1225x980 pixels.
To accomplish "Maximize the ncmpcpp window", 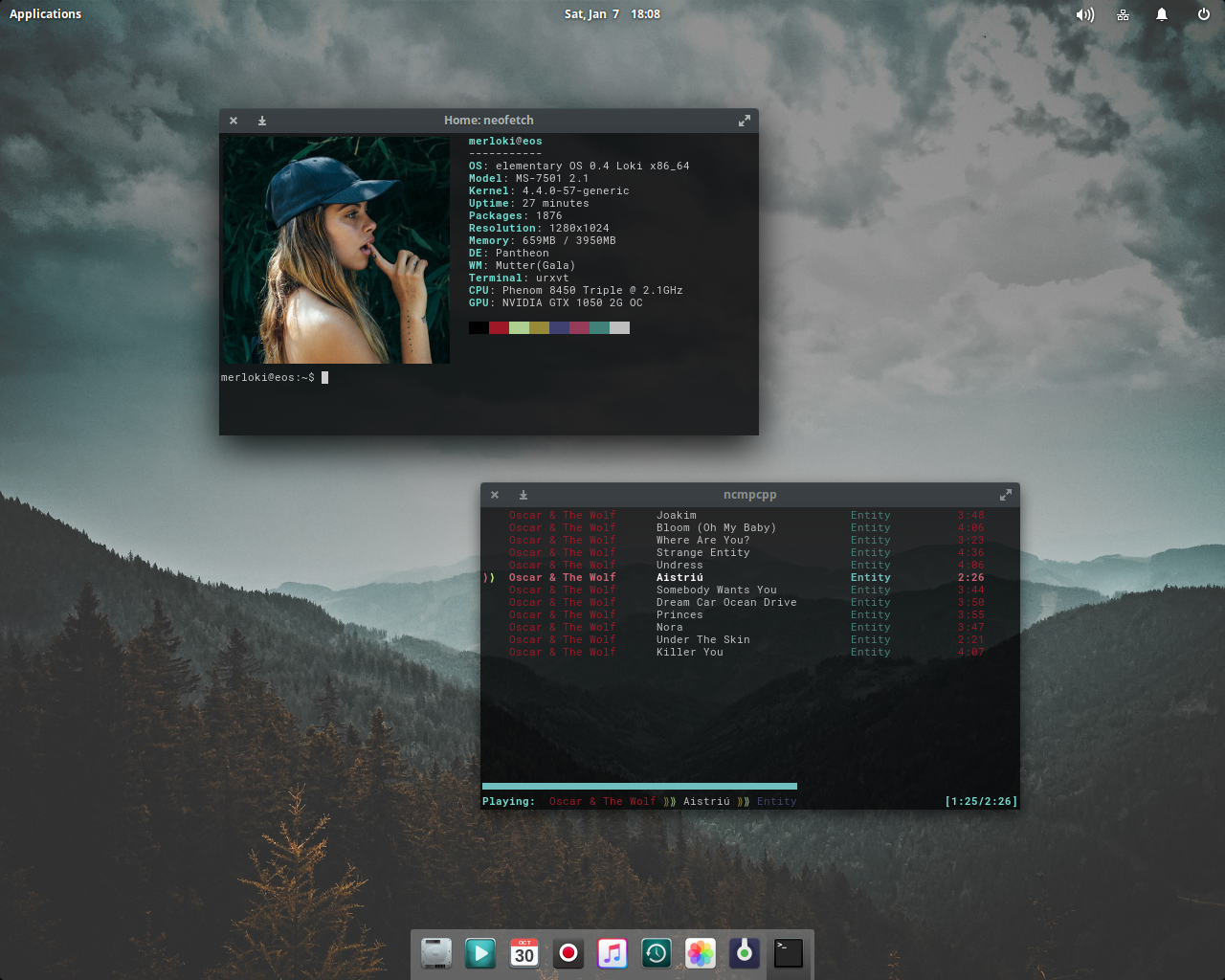I will pos(1005,495).
